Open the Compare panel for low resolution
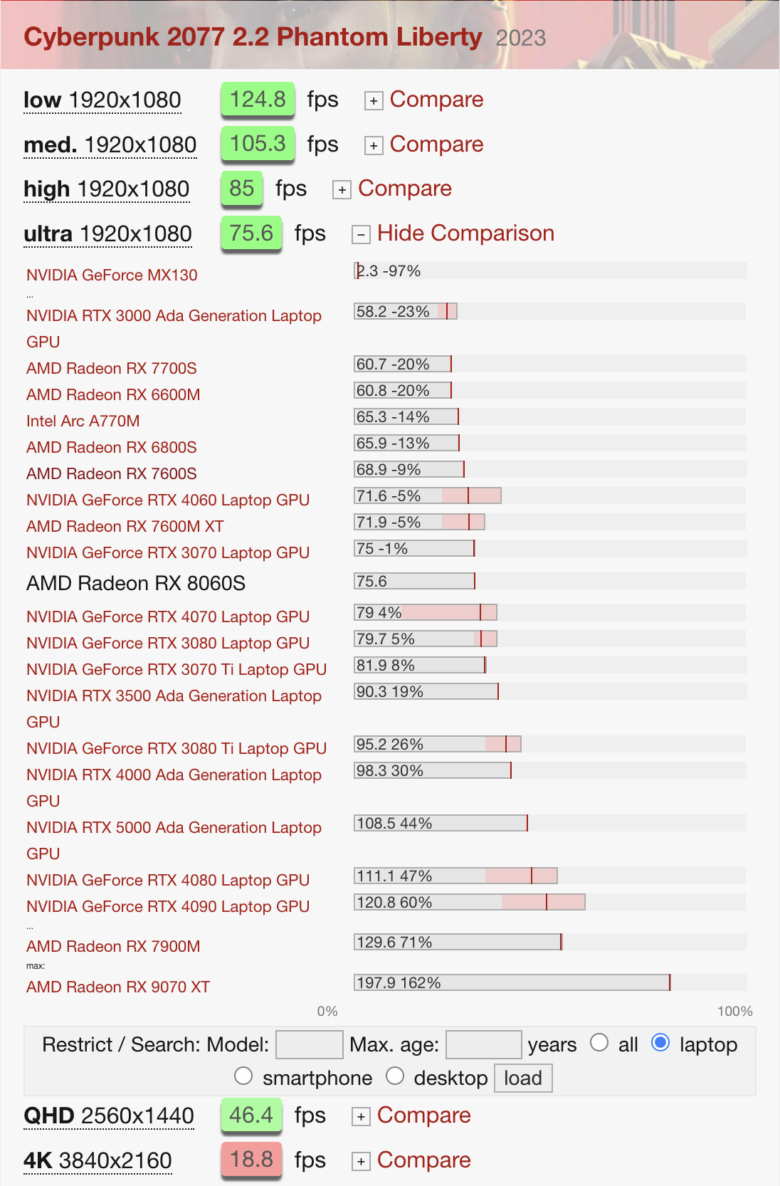 [x=436, y=99]
